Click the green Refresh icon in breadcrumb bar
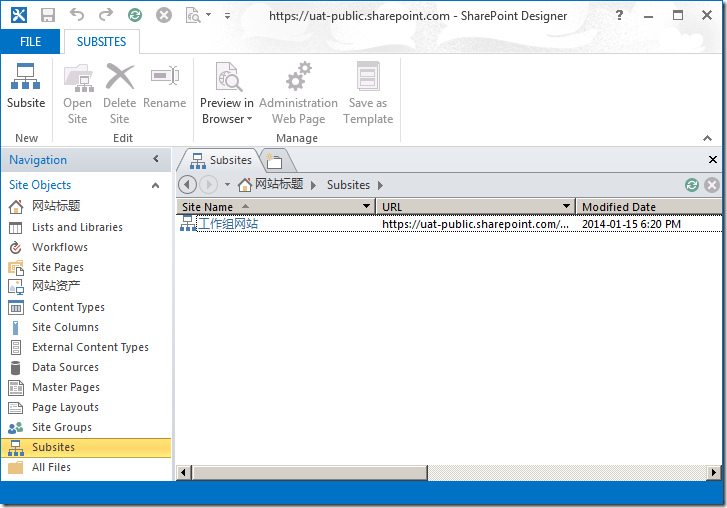 point(692,185)
